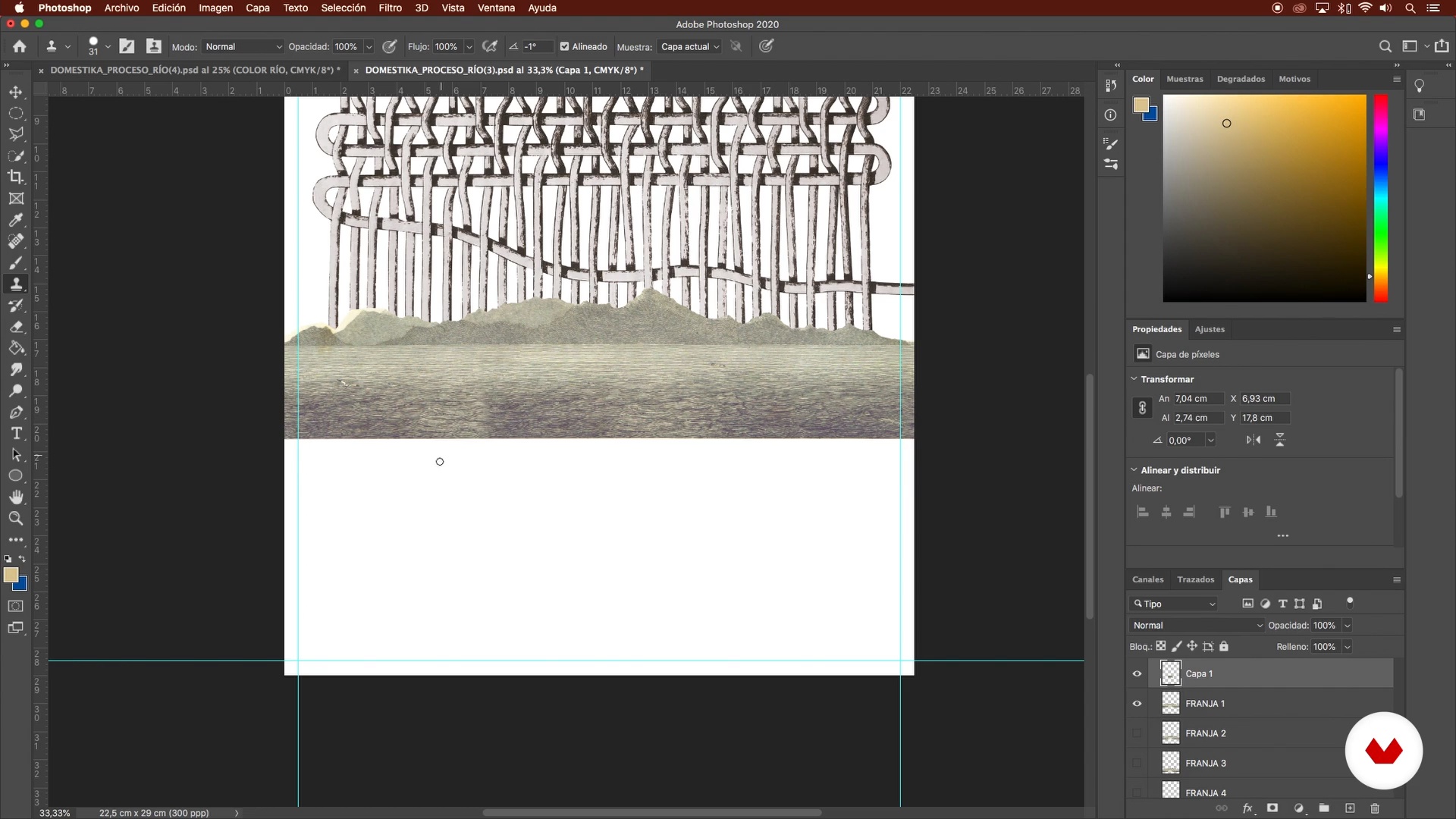The image size is (1456, 819).
Task: Open the Muestra Capa actual dropdown
Action: (689, 46)
